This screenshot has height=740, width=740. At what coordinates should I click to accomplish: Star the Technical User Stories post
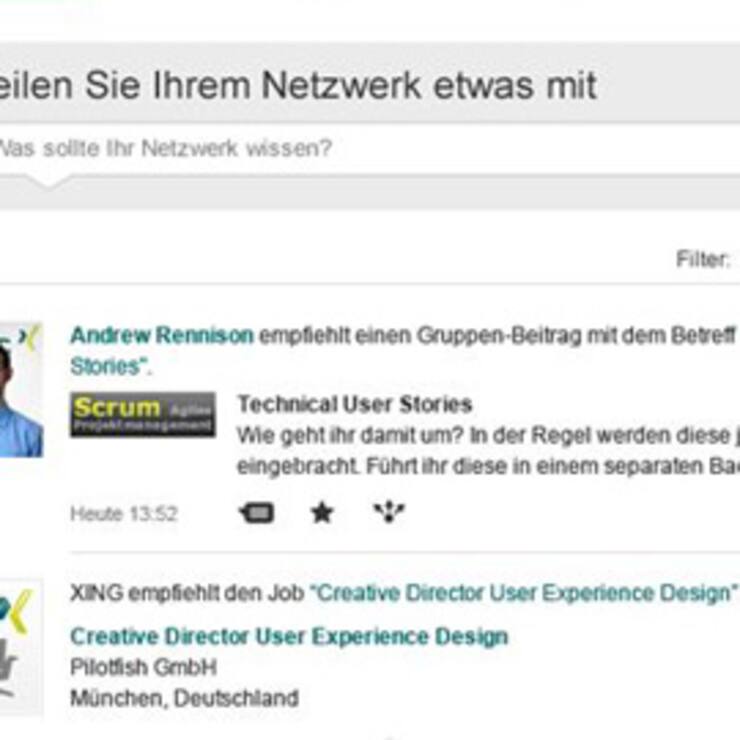[321, 513]
